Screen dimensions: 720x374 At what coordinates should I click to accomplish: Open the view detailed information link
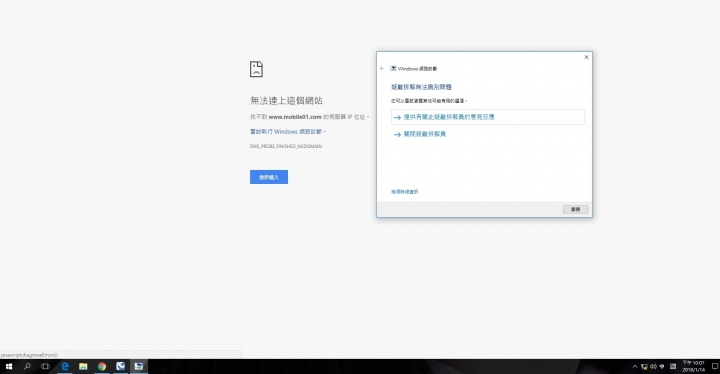point(405,192)
